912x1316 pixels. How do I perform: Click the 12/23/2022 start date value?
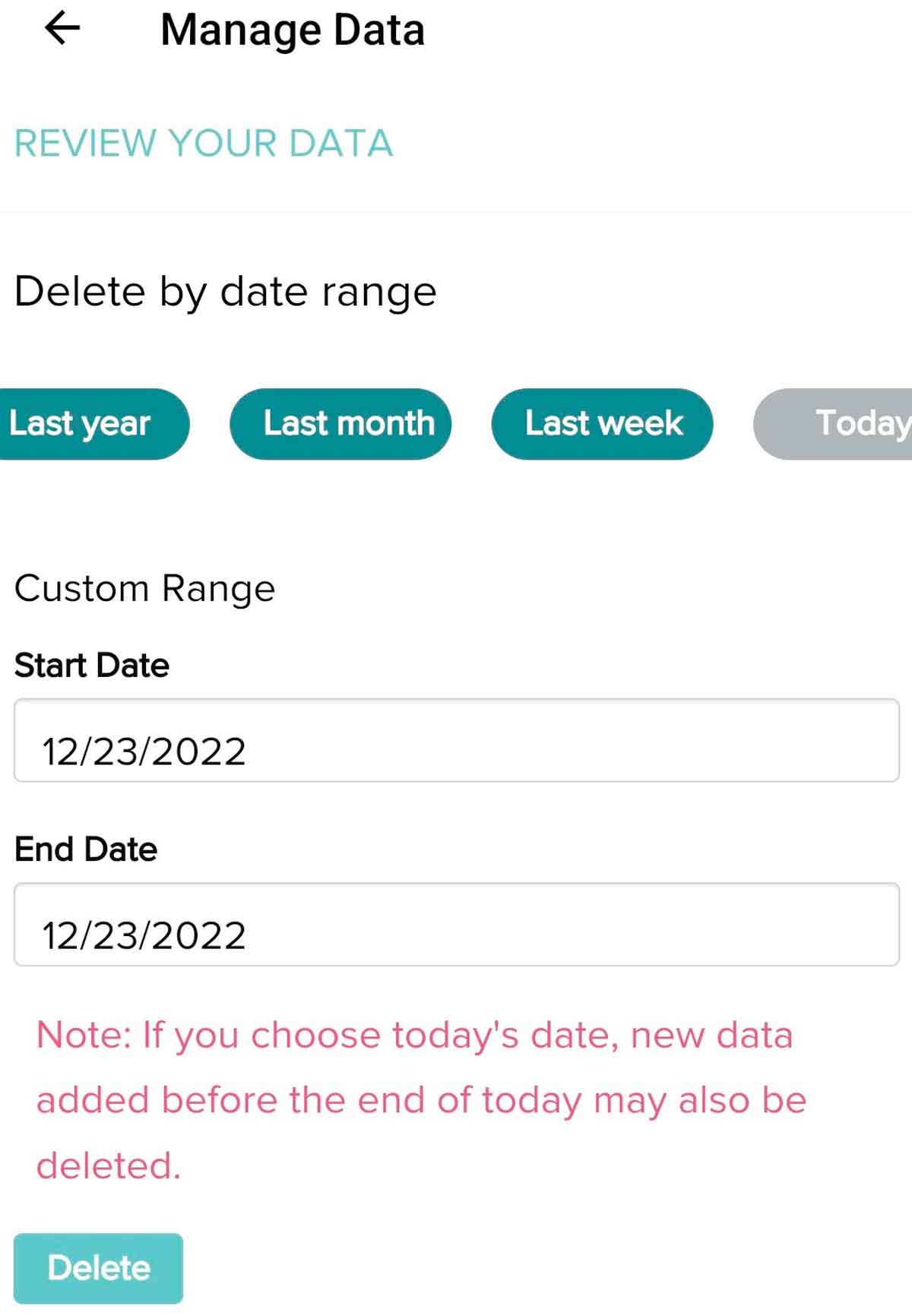coord(143,751)
